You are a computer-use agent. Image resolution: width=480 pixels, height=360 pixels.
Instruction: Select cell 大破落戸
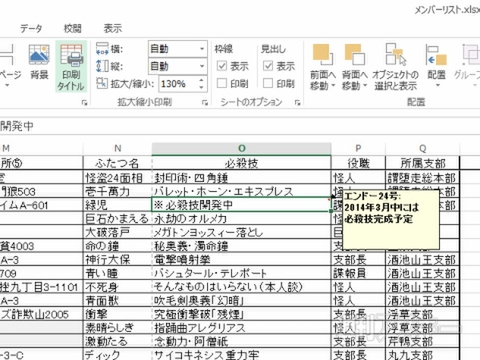[117, 232]
